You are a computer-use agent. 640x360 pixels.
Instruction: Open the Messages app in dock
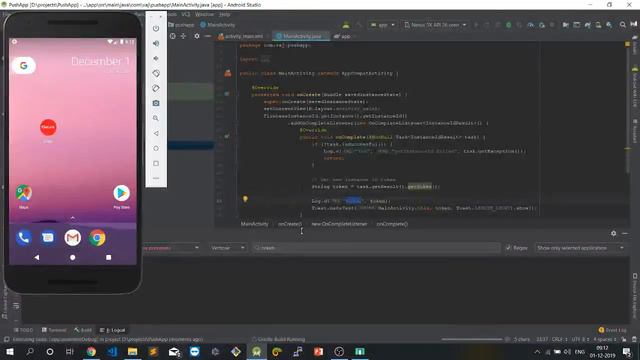tap(48, 238)
